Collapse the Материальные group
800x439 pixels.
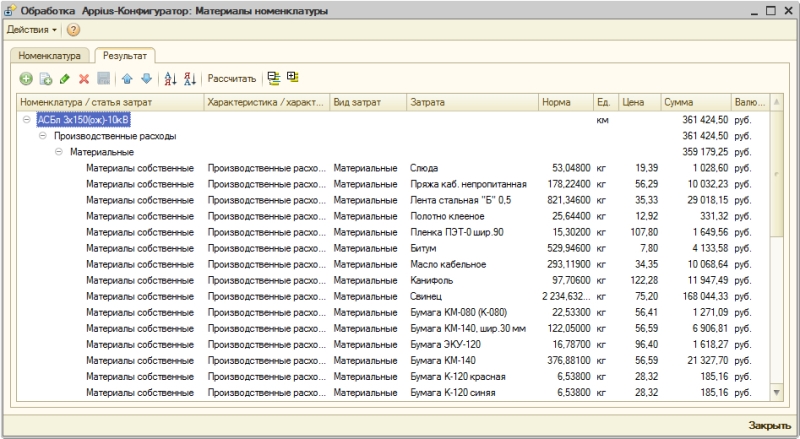(59, 152)
